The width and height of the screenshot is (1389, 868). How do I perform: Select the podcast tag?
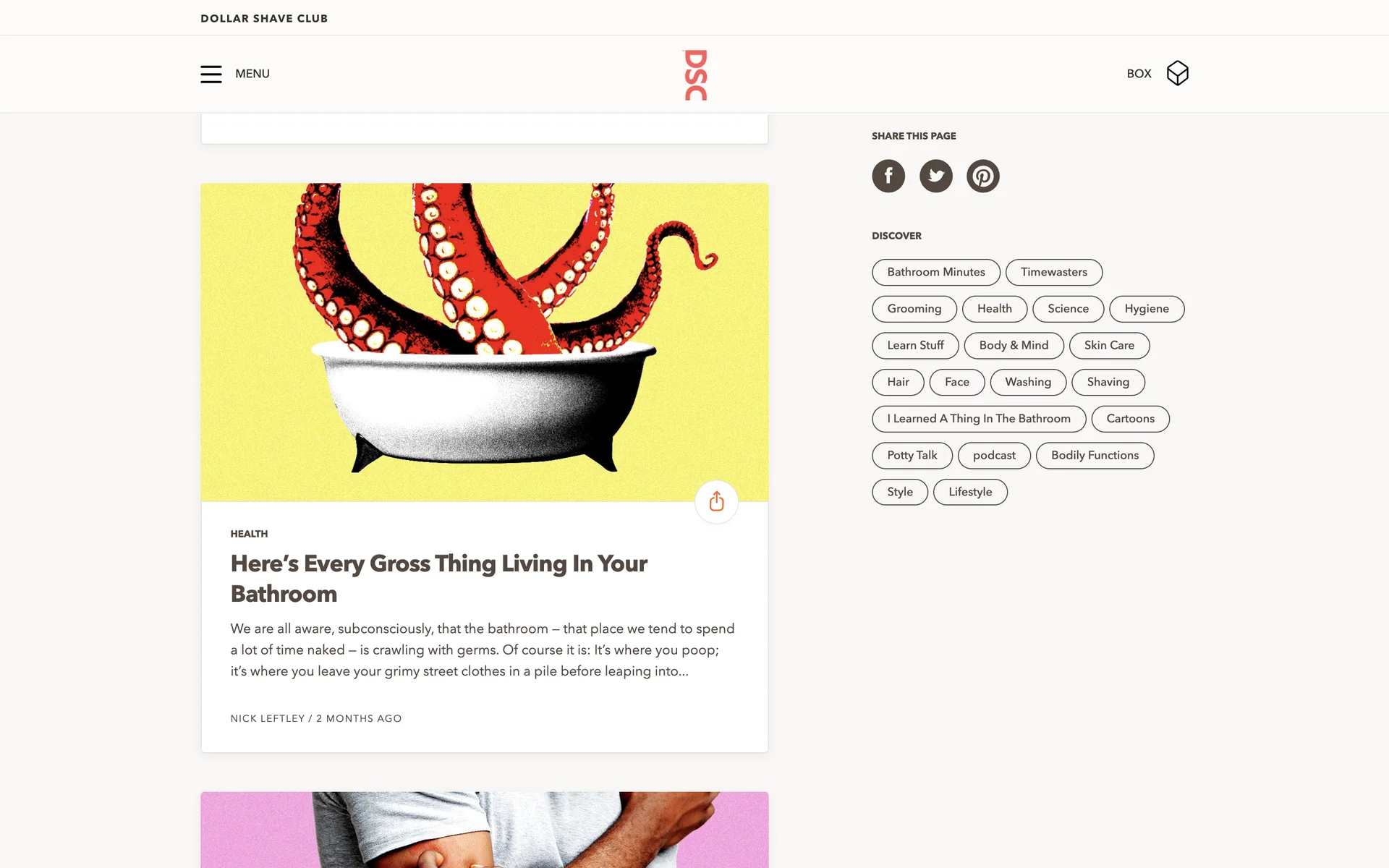point(994,455)
